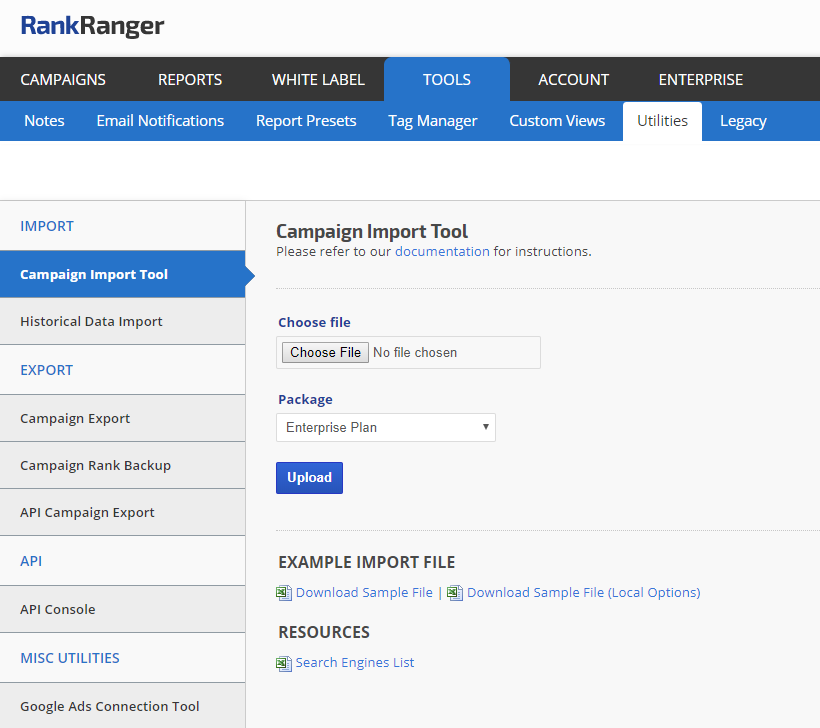Select the Tag Manager tab
Screen dimensions: 820x728
(x=432, y=121)
